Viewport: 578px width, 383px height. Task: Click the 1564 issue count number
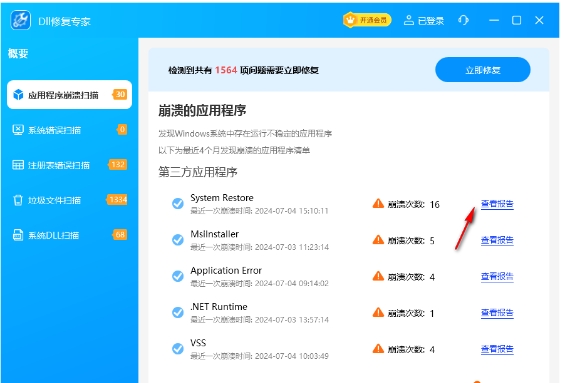[226, 70]
